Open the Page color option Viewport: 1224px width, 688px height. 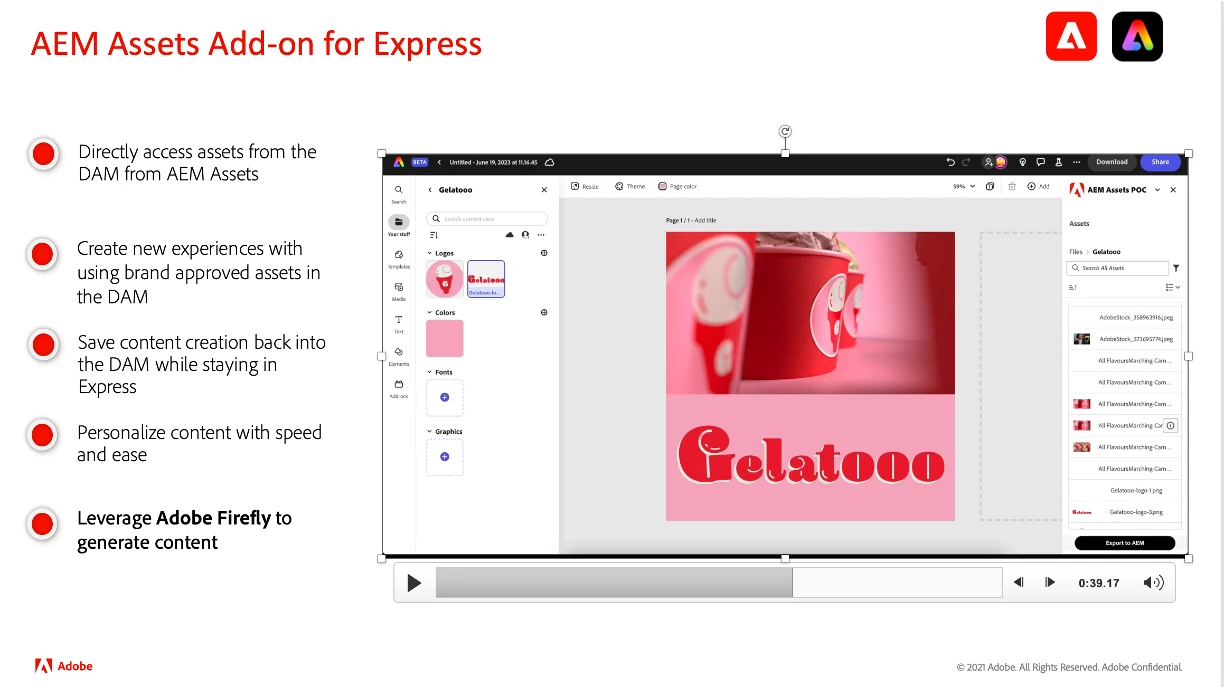677,186
